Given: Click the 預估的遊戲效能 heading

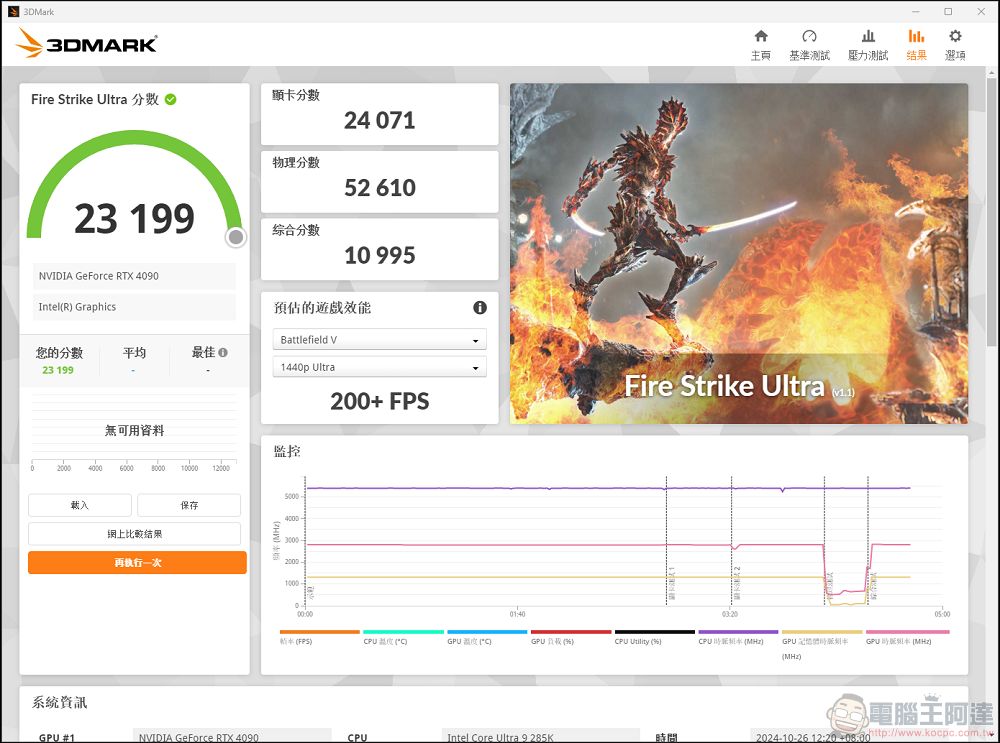Looking at the screenshot, I should [322, 307].
